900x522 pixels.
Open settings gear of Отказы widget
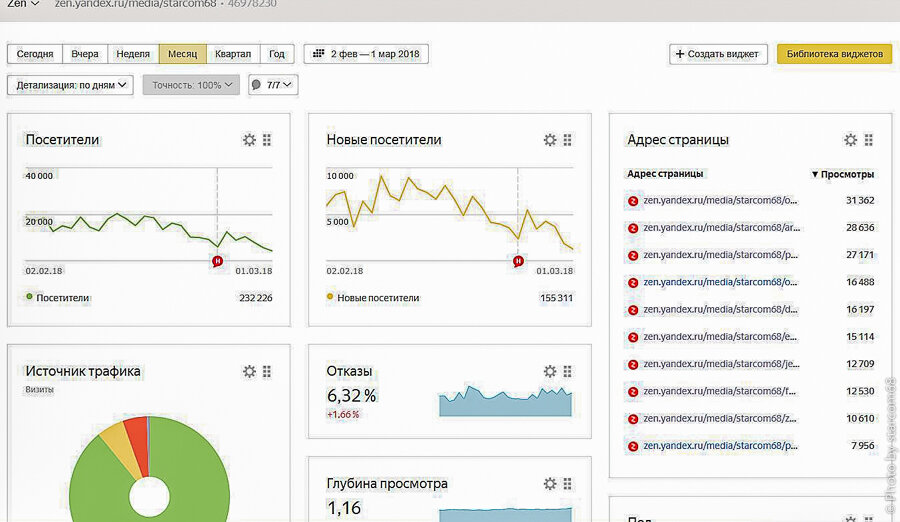[x=550, y=372]
